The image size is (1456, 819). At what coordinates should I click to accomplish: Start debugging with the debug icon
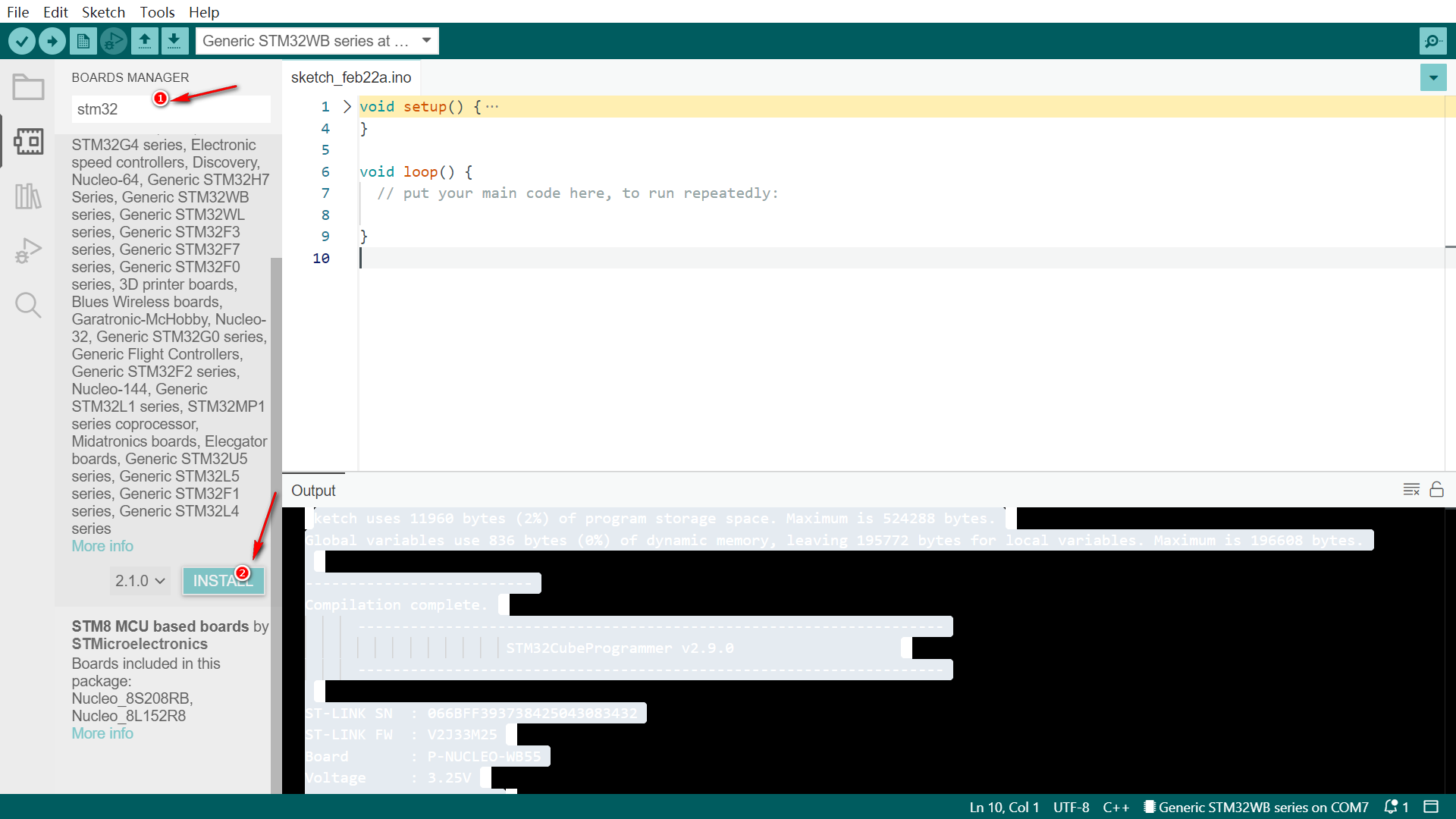click(x=114, y=41)
